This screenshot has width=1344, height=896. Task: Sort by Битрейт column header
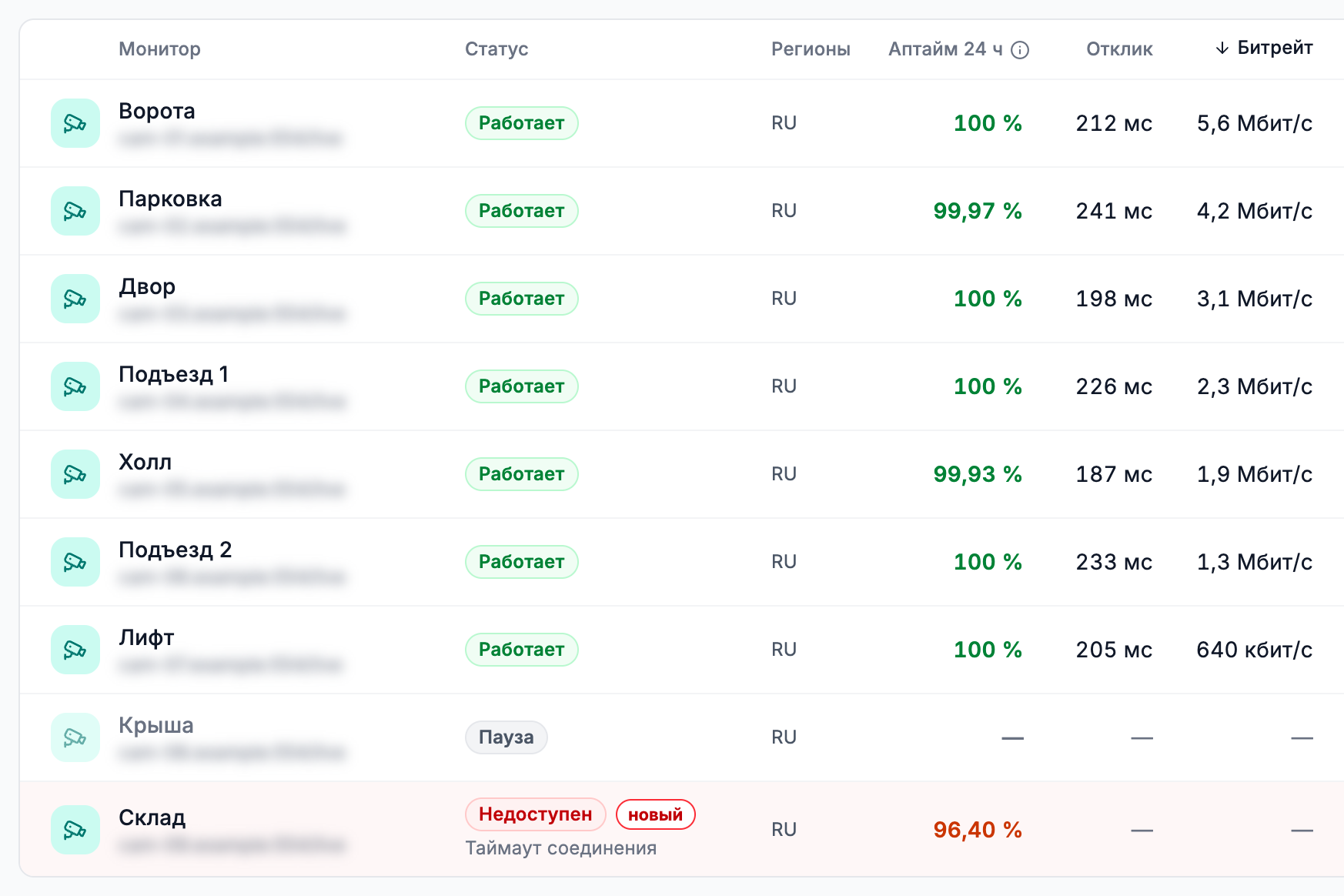tap(1264, 48)
